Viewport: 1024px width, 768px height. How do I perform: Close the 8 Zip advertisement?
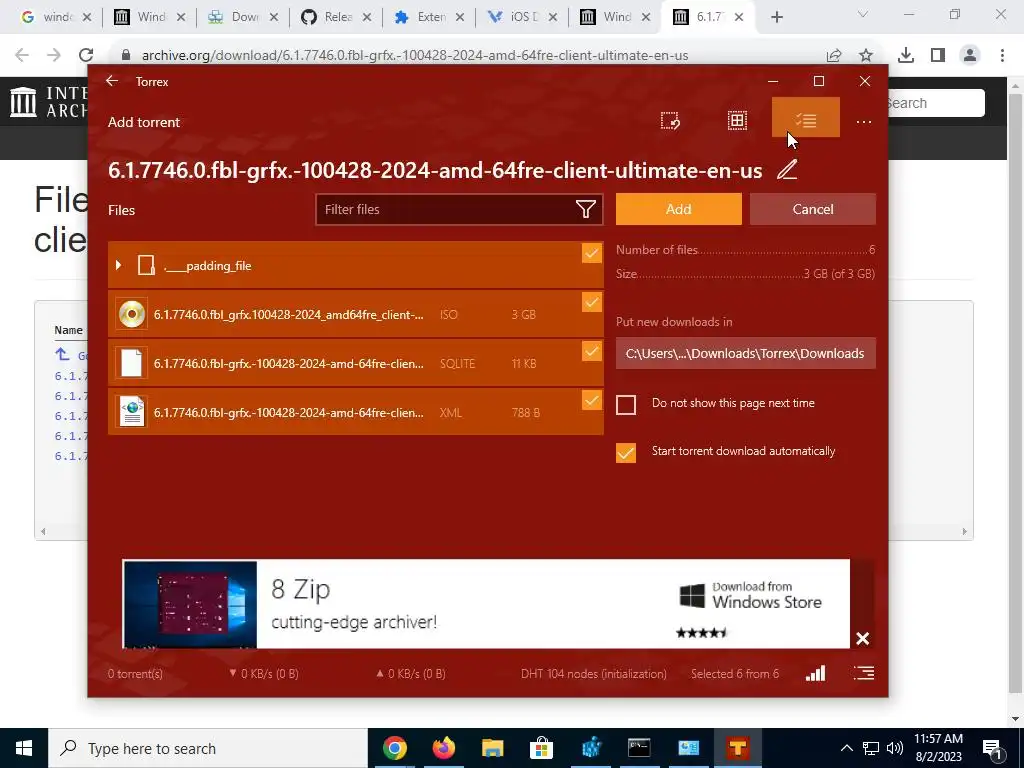pos(862,639)
